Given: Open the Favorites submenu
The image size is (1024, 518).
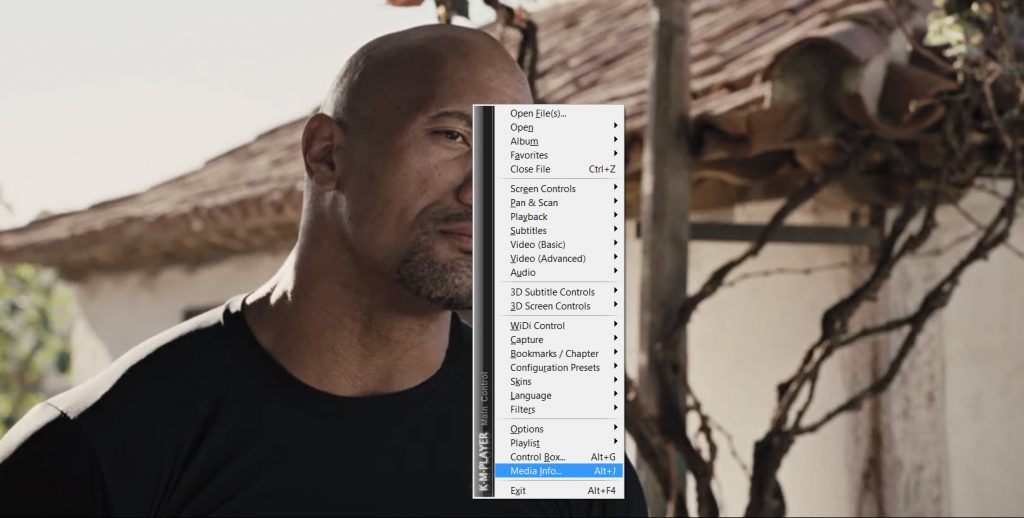Looking at the screenshot, I should coord(529,155).
